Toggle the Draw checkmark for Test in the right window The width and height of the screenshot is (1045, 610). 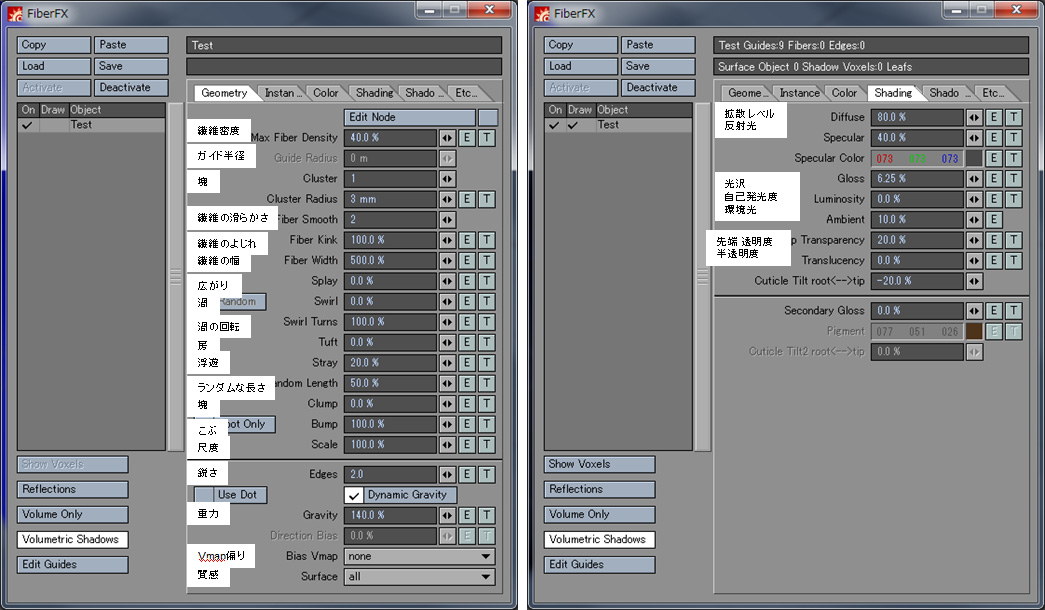tap(573, 126)
